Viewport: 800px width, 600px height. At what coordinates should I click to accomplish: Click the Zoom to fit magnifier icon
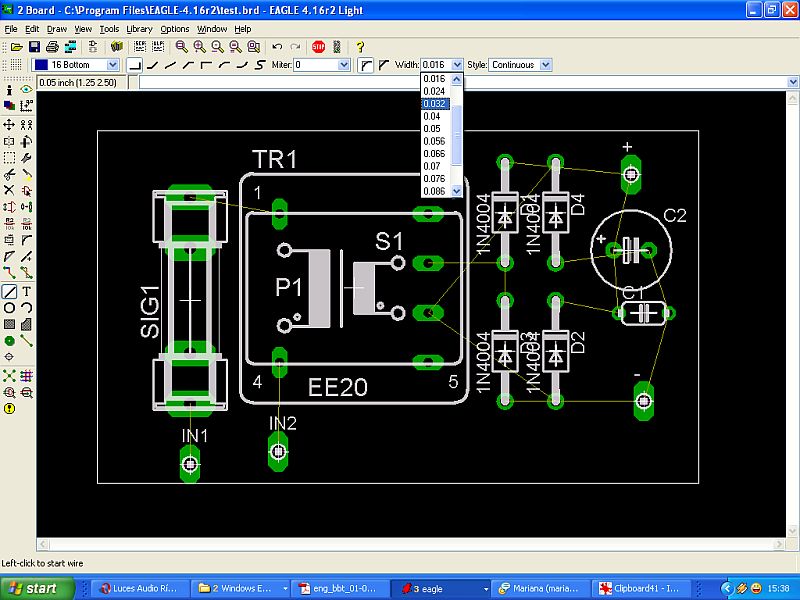point(181,47)
